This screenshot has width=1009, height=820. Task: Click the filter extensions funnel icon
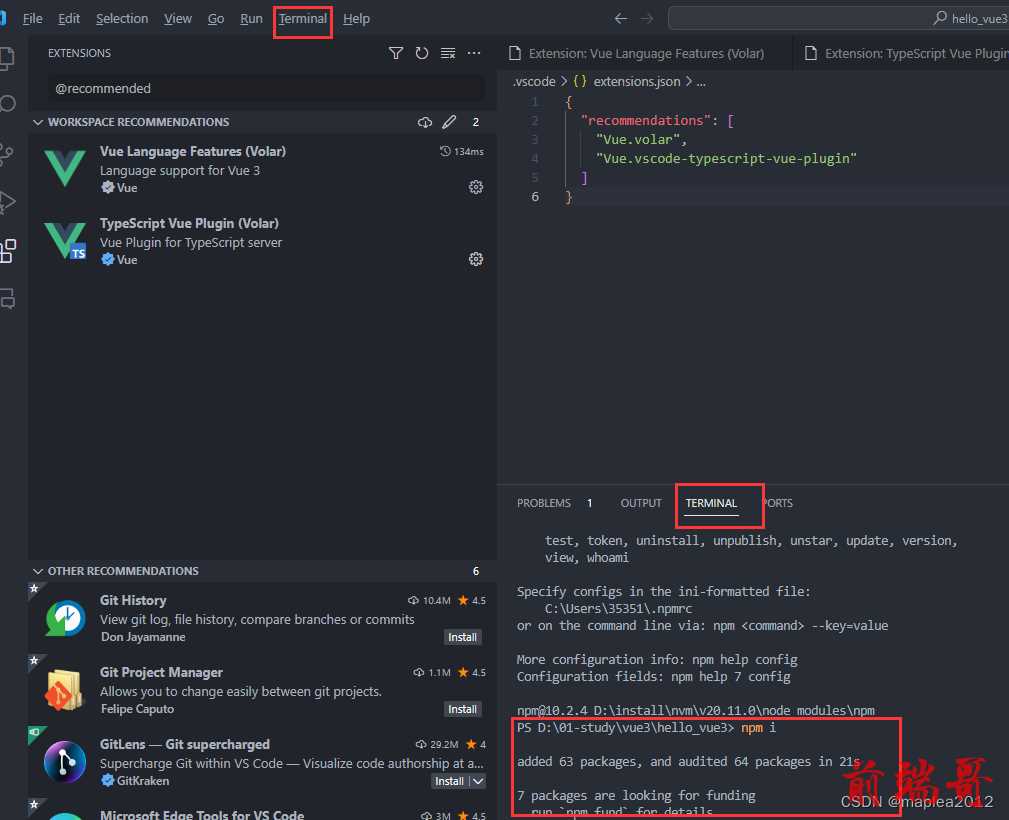[x=396, y=53]
